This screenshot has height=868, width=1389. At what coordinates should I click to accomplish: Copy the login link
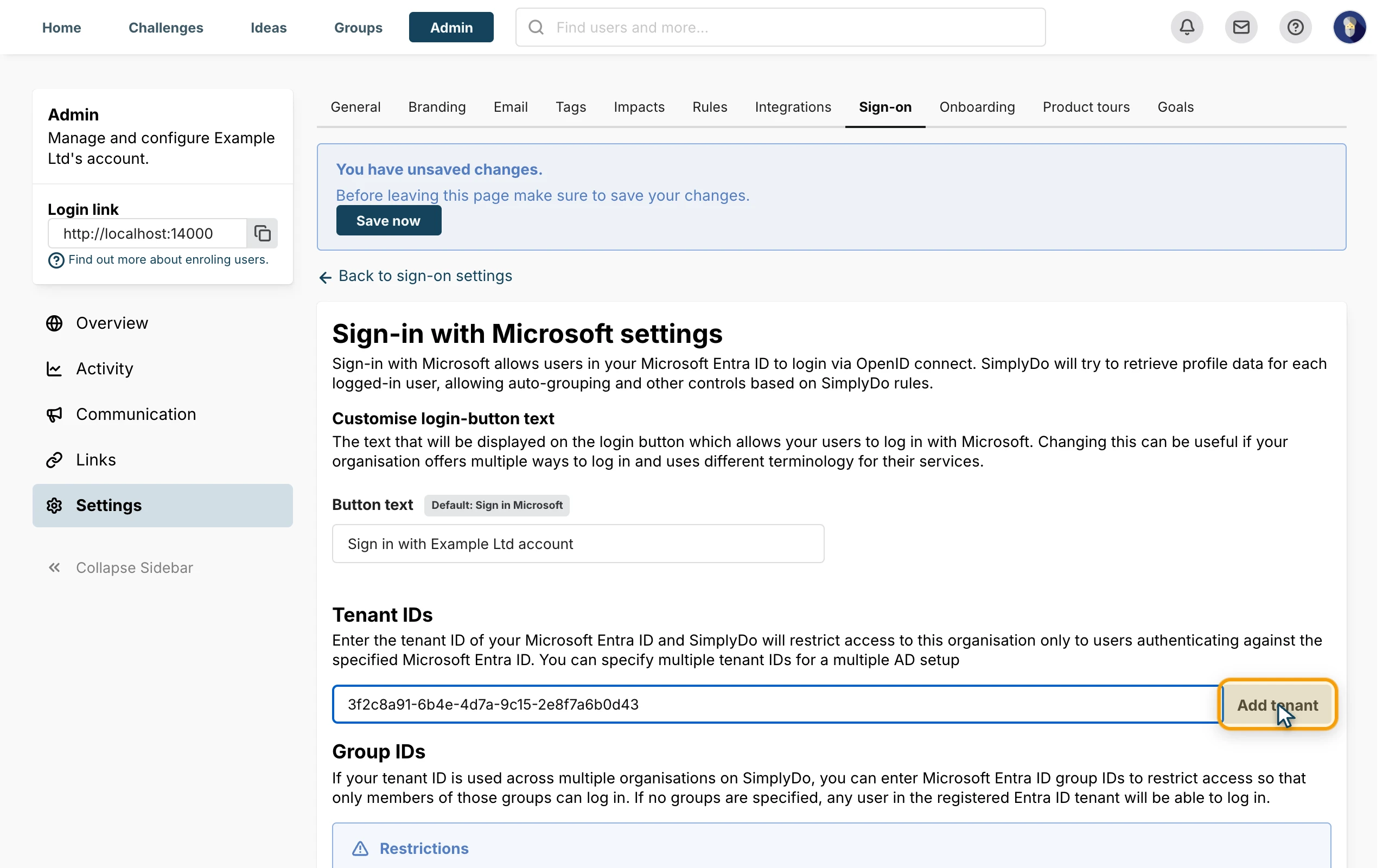pos(262,233)
